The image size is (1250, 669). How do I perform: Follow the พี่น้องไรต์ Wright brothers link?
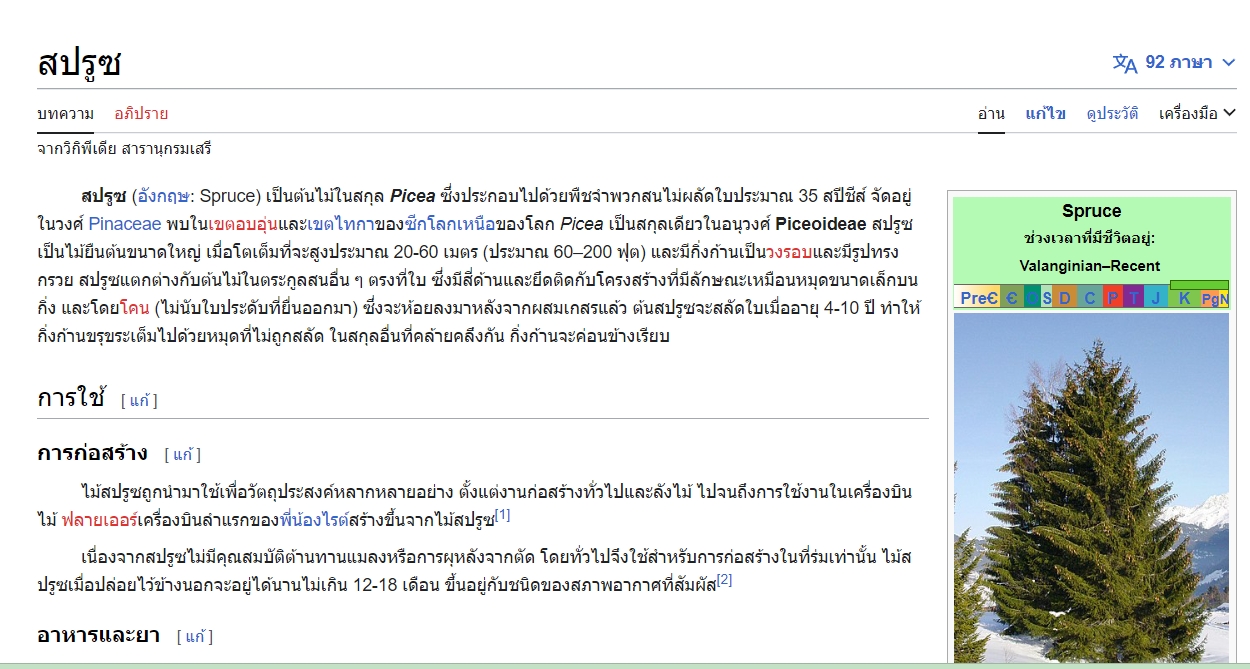(x=313, y=520)
